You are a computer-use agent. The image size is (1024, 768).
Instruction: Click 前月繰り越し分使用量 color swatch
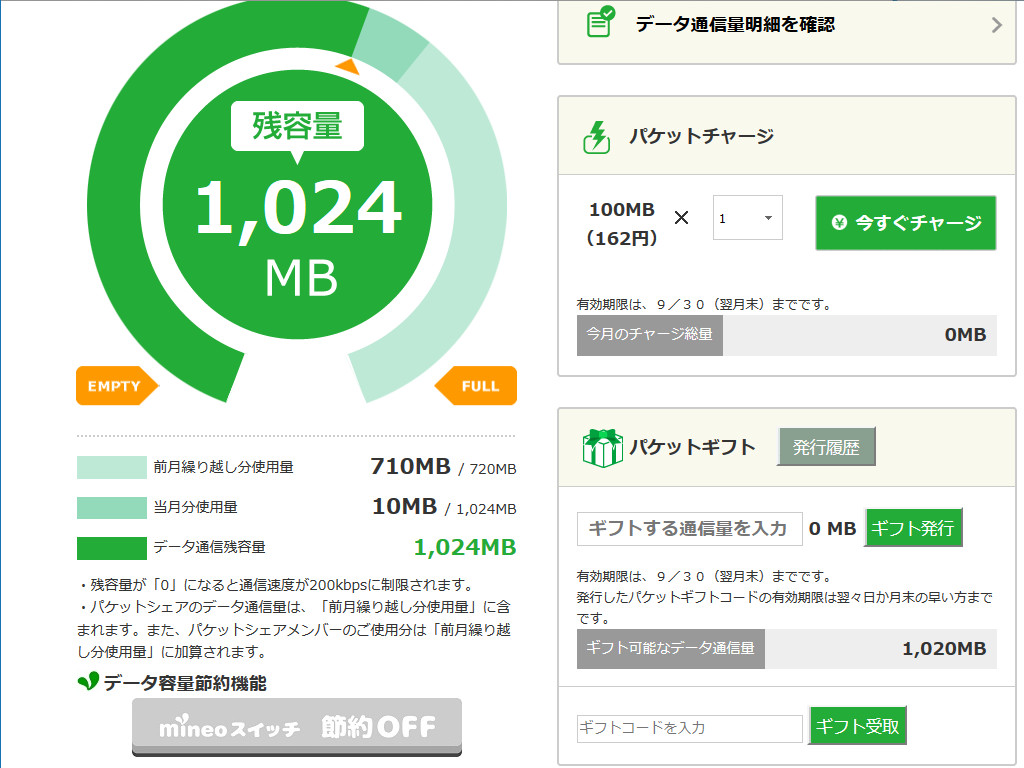[112, 468]
